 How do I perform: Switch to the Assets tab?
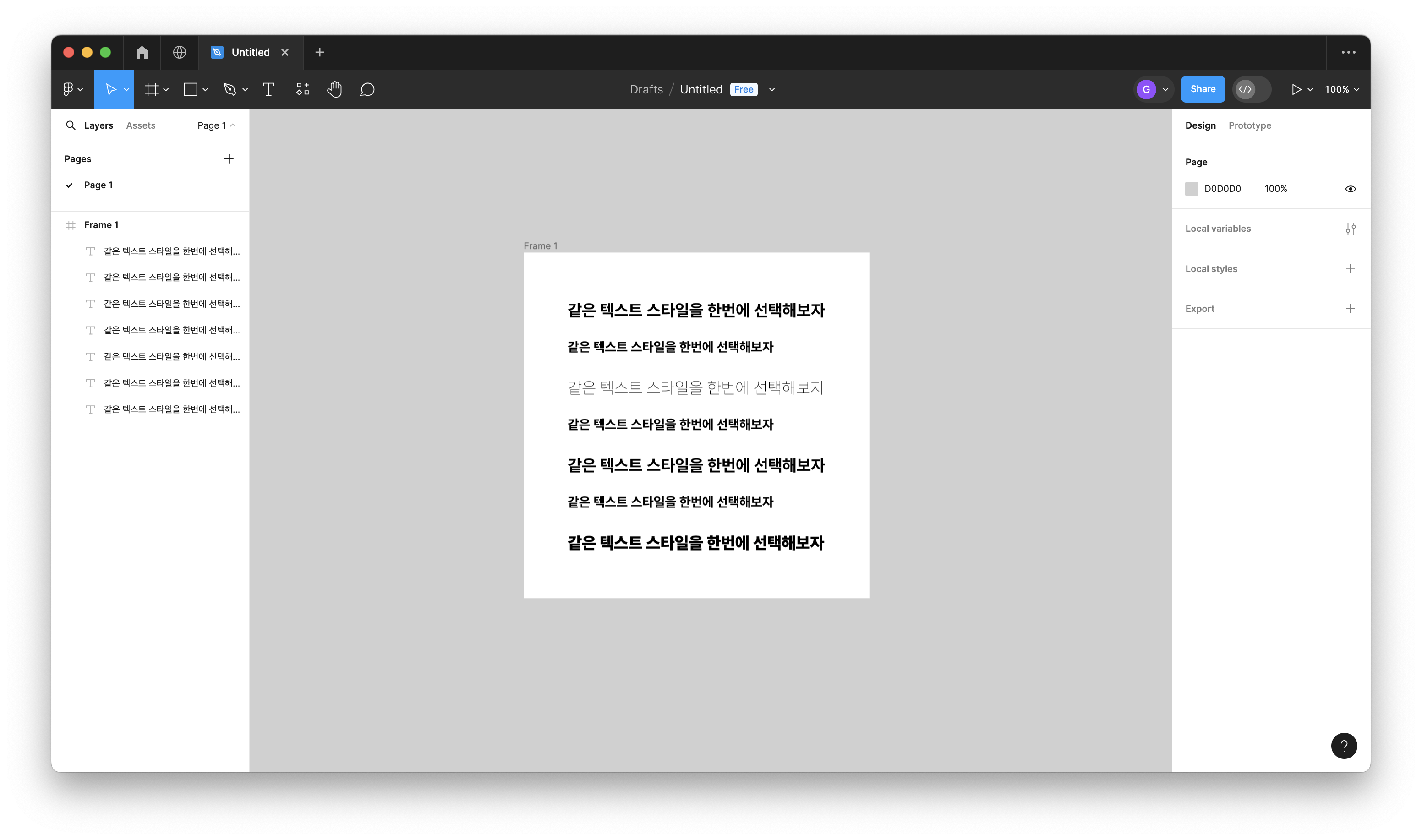[140, 125]
